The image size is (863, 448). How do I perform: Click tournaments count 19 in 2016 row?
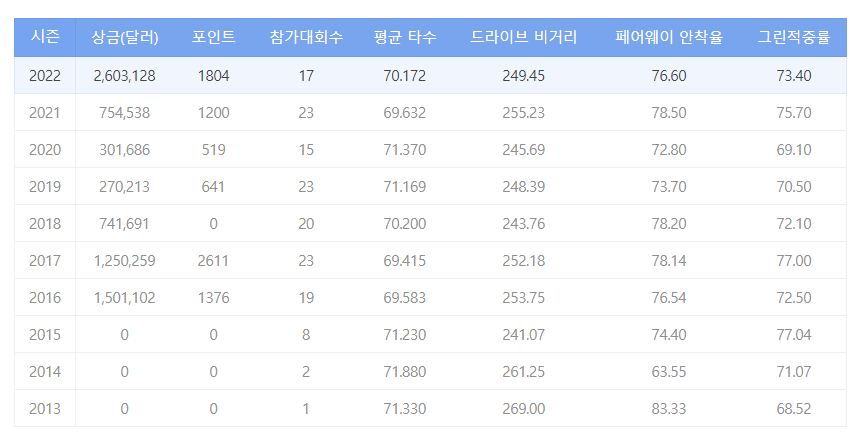coord(306,297)
